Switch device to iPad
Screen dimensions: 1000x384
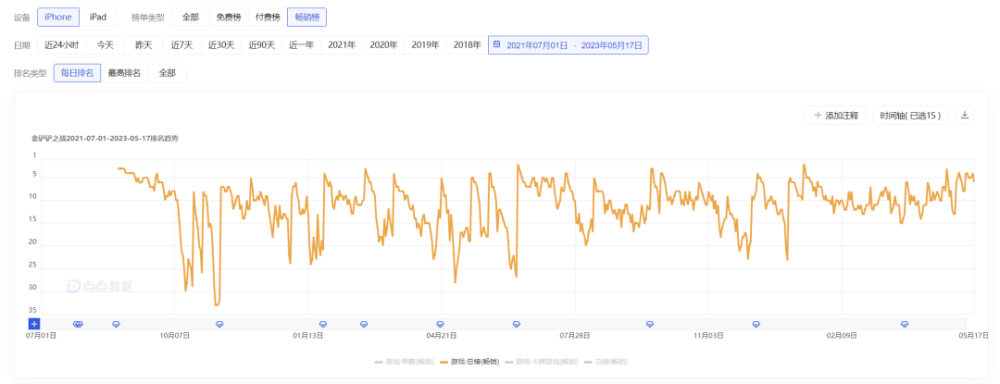(x=98, y=17)
